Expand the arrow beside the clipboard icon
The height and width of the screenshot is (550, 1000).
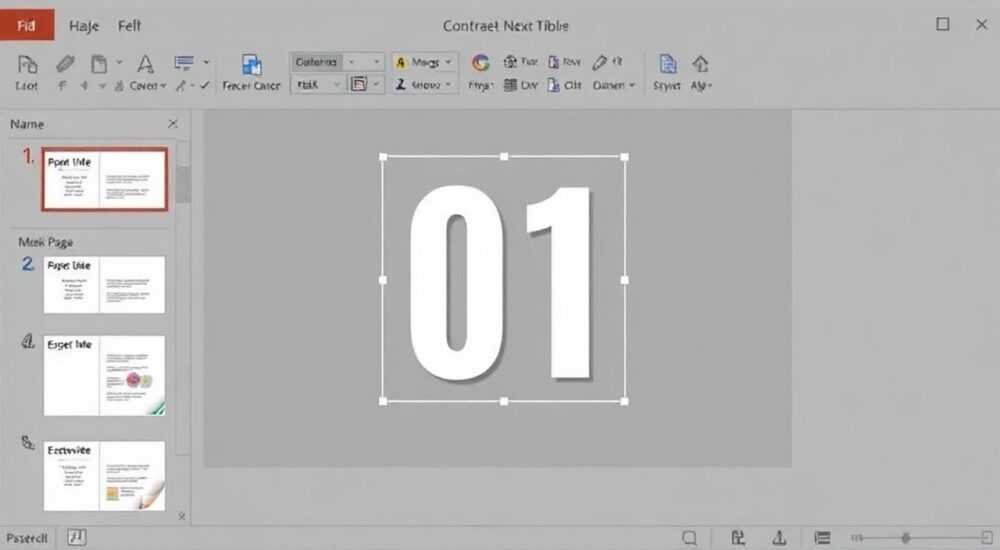tap(119, 63)
